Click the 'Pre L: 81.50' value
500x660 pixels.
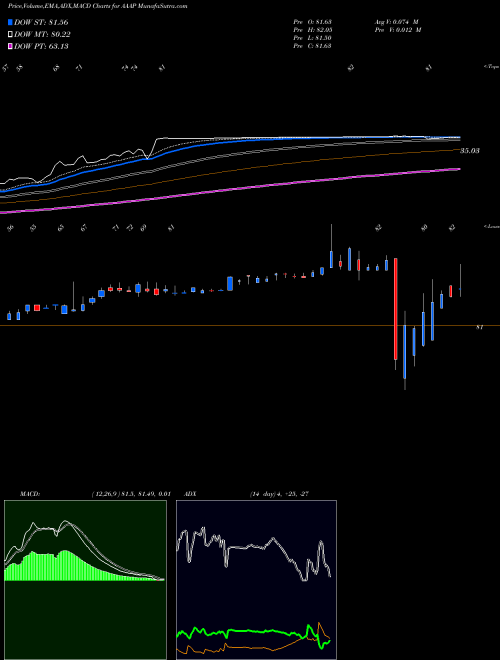[x=312, y=38]
